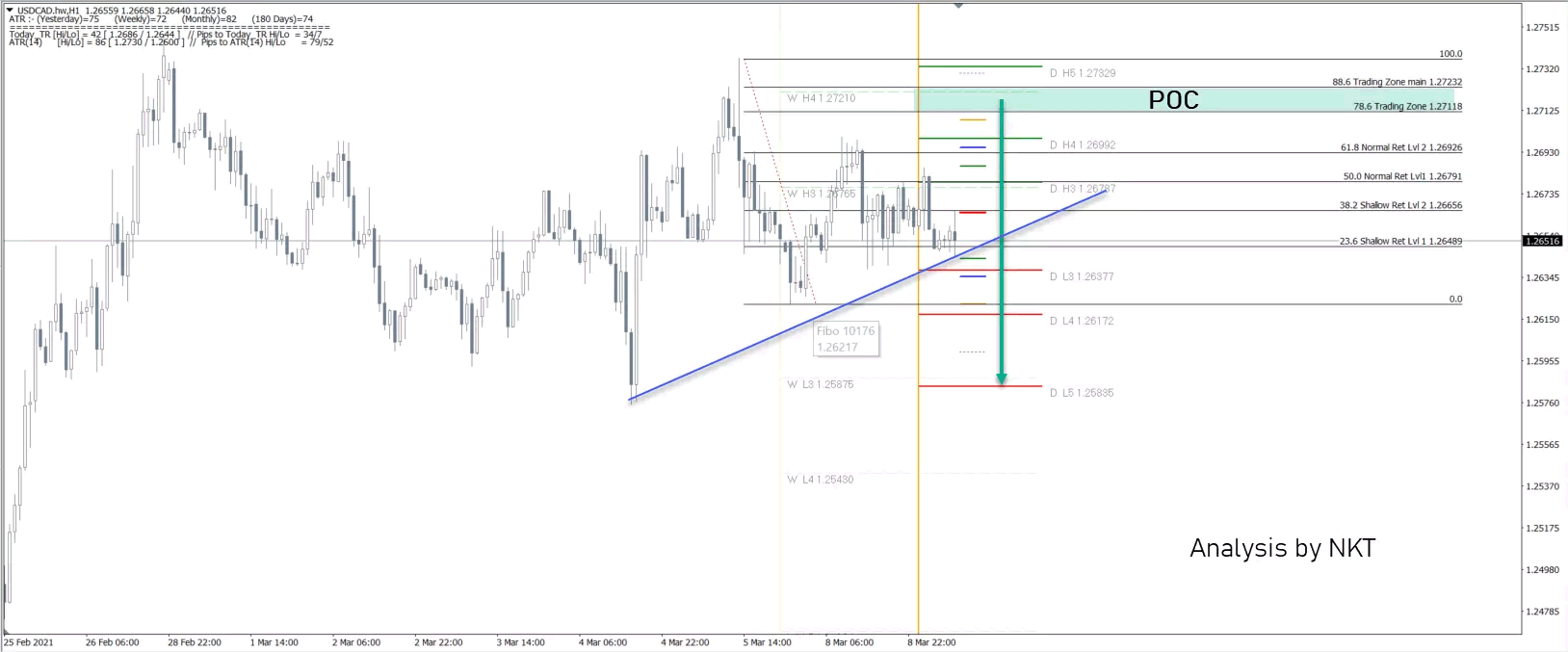Click the ATR Yesterday/Weekly/Monthly line

[161, 19]
